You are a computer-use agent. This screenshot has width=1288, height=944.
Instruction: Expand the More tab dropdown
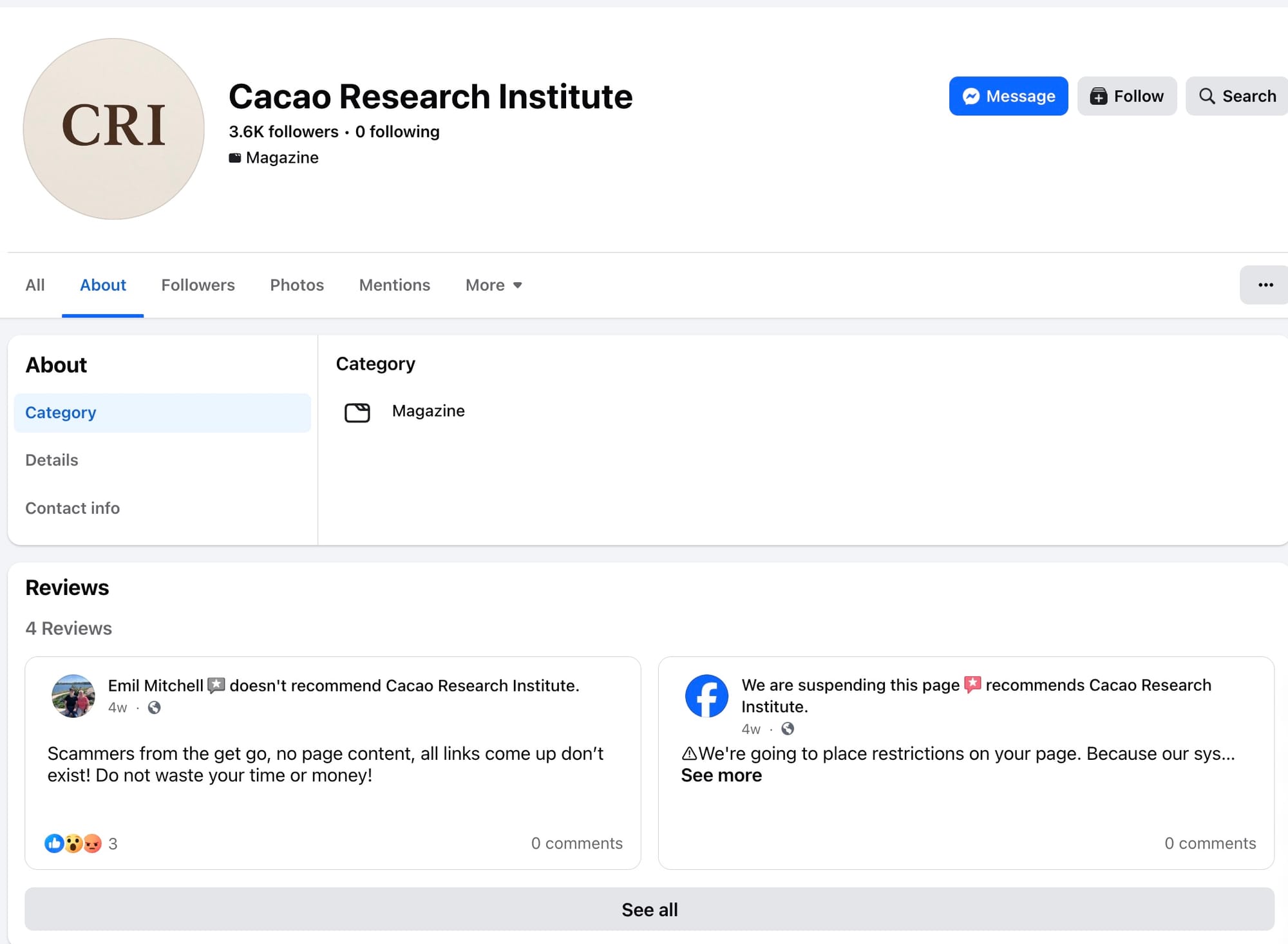click(x=493, y=285)
